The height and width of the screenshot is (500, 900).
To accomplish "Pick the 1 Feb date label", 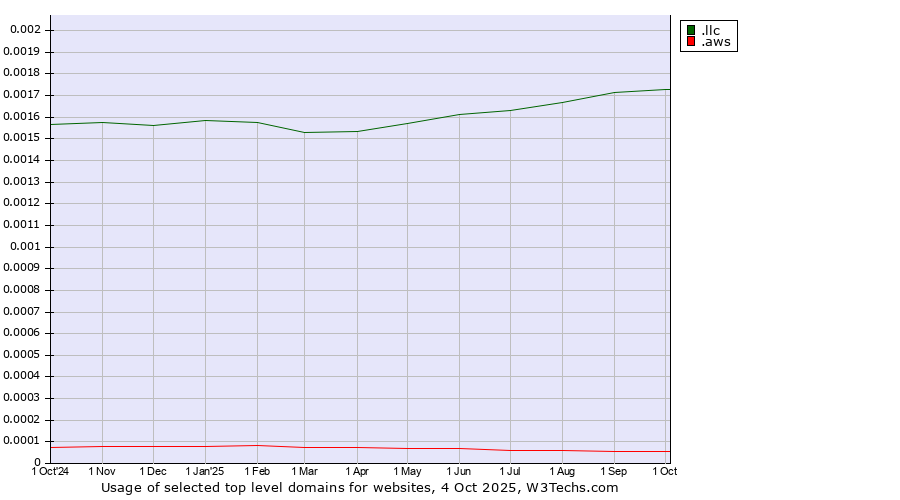I will tap(257, 470).
